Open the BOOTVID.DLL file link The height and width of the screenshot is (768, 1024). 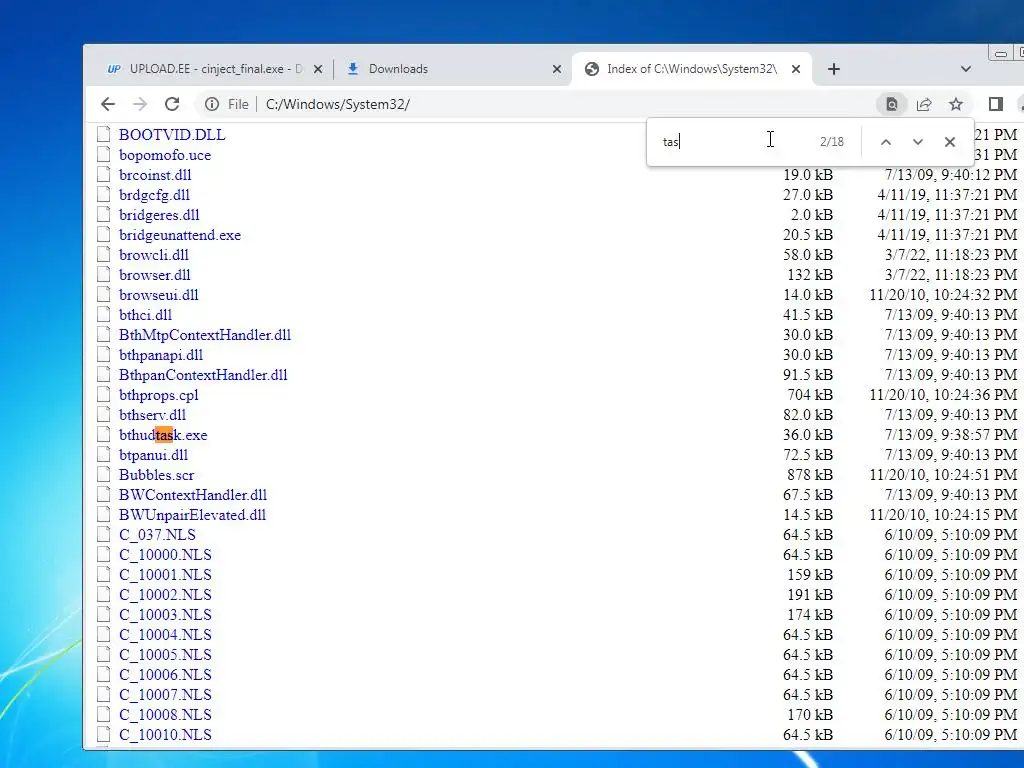(172, 135)
